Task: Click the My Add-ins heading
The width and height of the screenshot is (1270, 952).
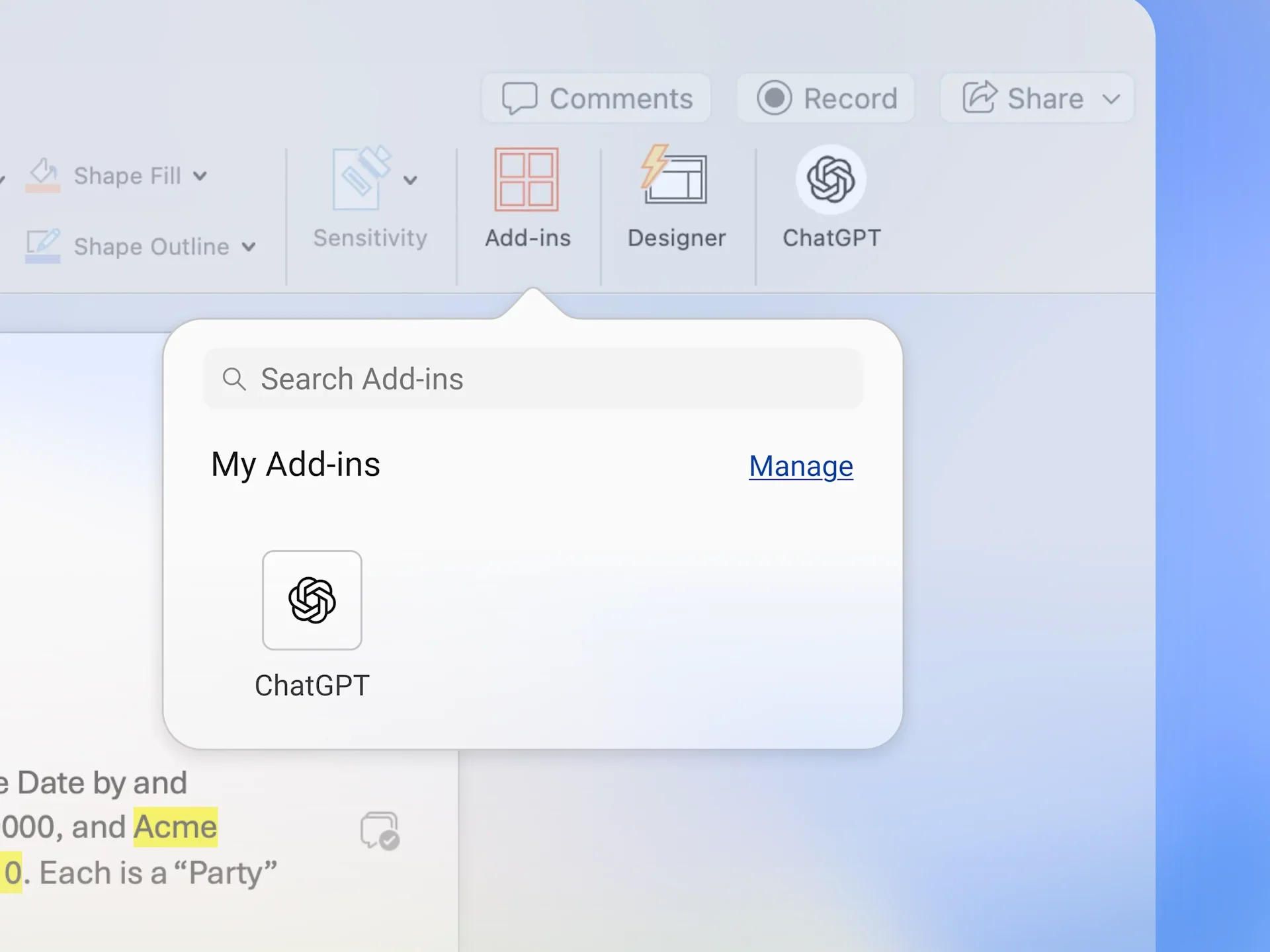Action: click(296, 465)
